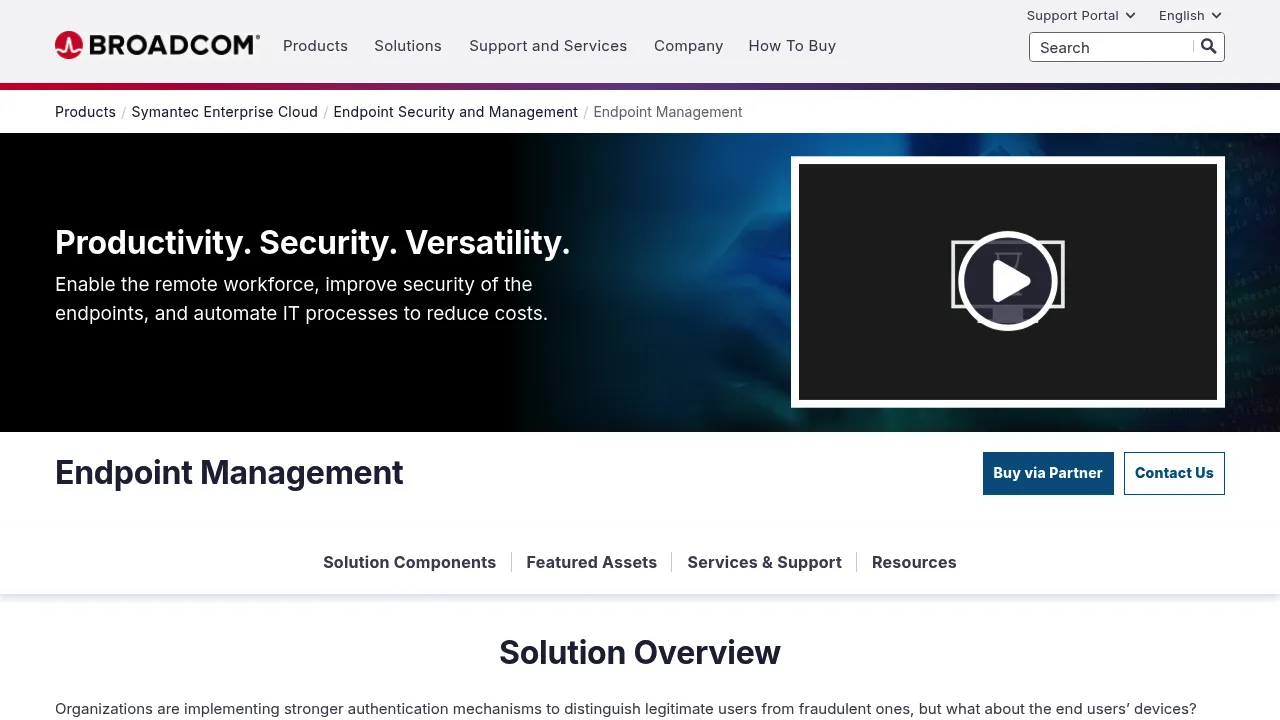
Task: Open the How To Buy menu
Action: [792, 46]
